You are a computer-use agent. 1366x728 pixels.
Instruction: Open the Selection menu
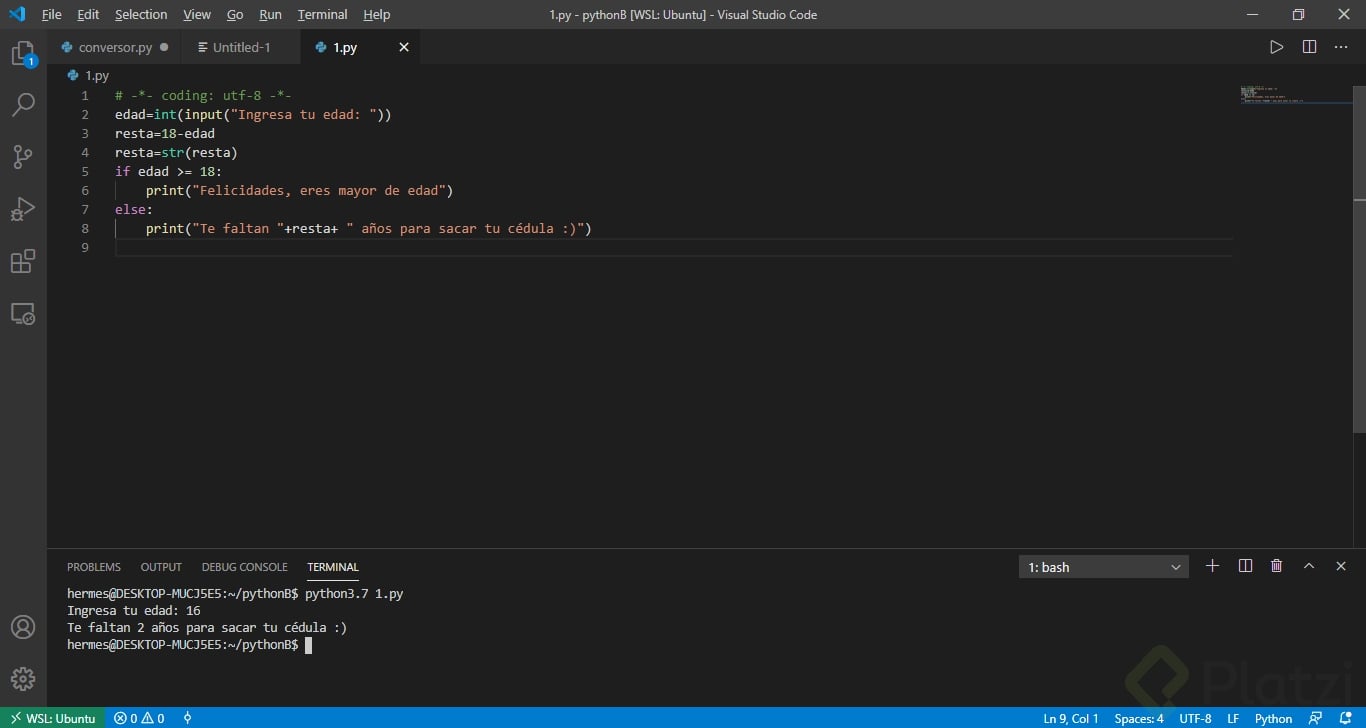141,14
